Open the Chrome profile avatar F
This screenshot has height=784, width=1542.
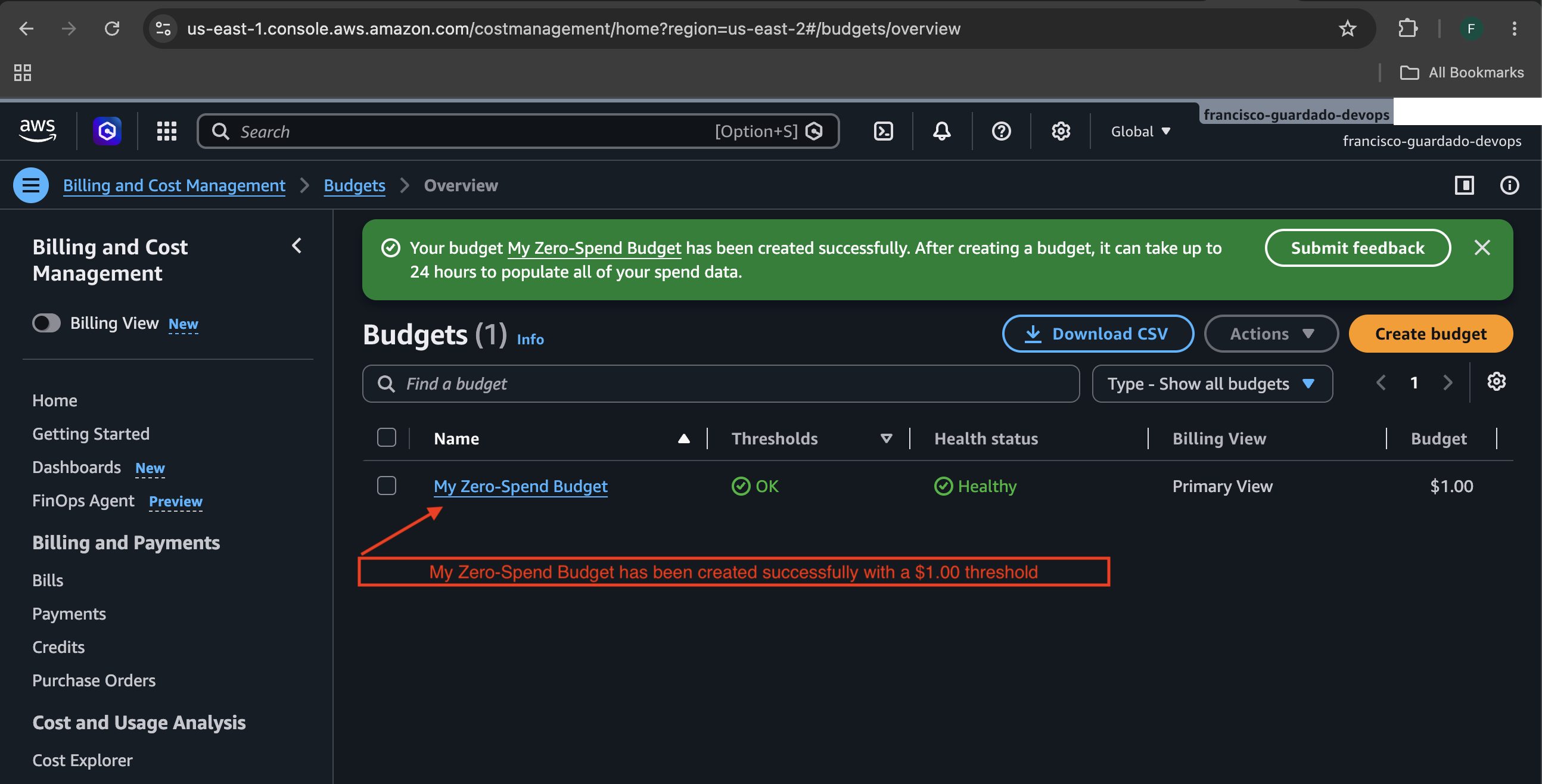coord(1471,28)
